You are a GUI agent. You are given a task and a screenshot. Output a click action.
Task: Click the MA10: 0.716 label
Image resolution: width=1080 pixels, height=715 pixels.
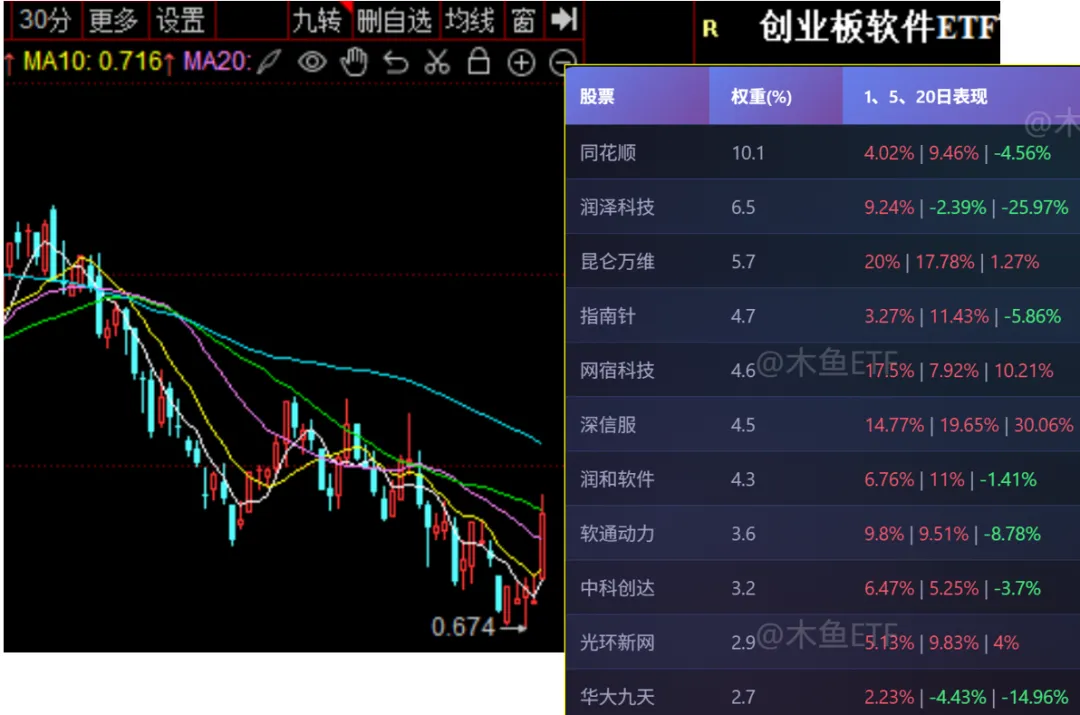[x=92, y=62]
